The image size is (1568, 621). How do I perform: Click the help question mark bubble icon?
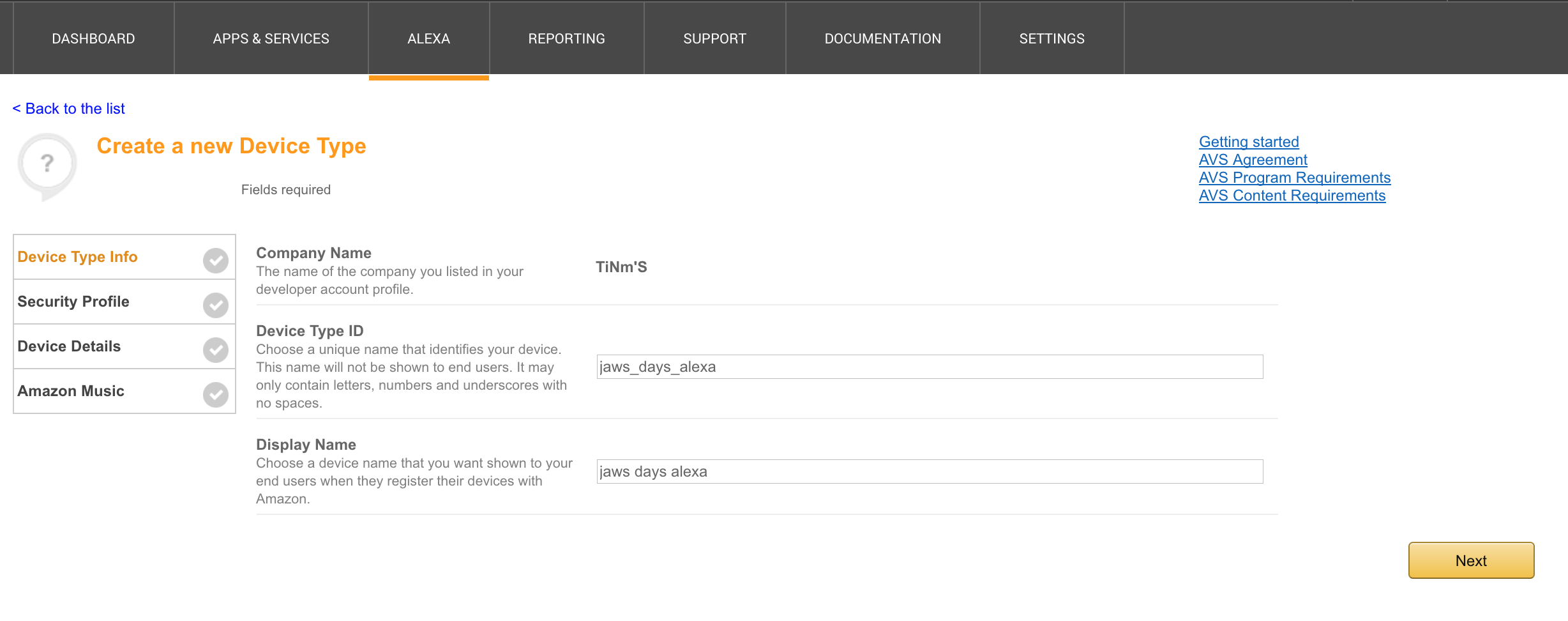(47, 166)
